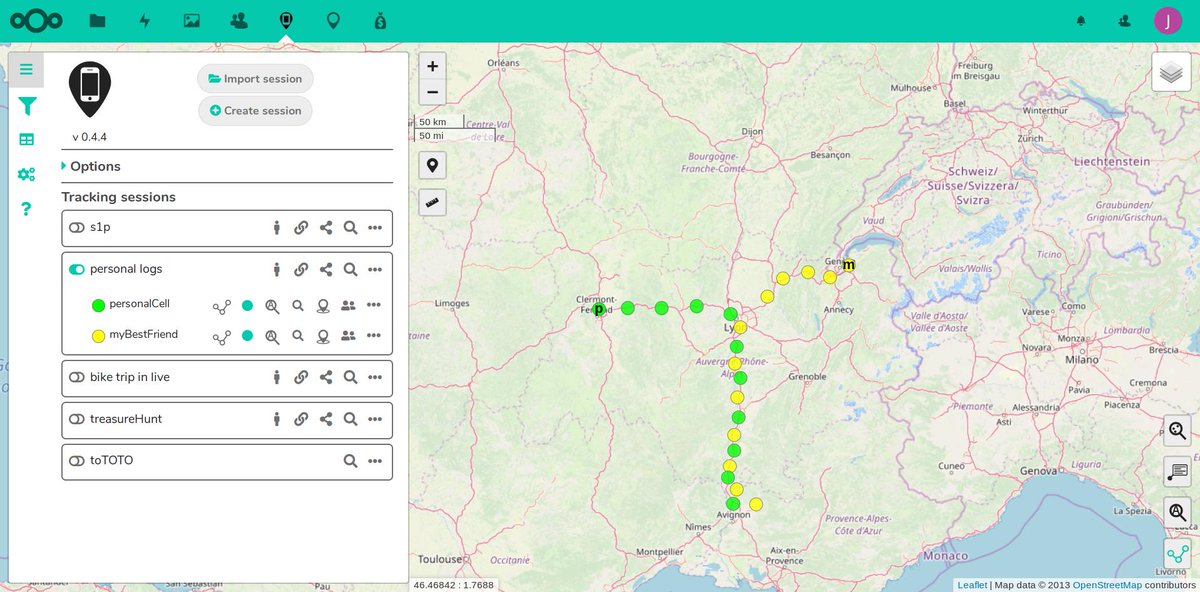Open treasureHunt more options menu
Viewport: 1200px width, 592px height.
click(x=375, y=420)
